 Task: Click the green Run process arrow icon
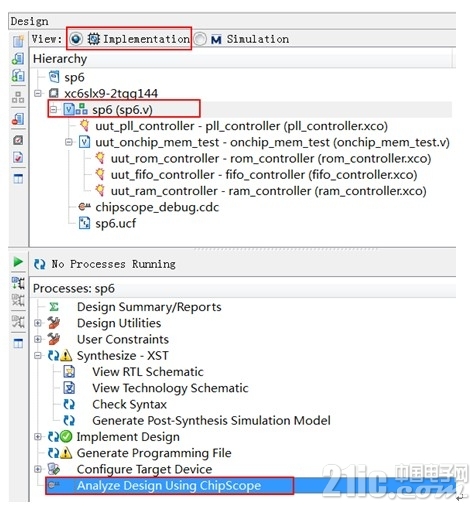[18, 262]
